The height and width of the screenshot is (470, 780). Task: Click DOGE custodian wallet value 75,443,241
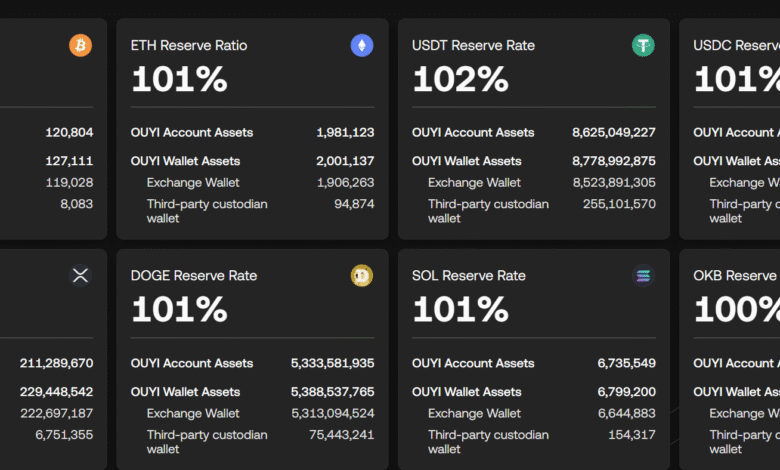tap(341, 435)
